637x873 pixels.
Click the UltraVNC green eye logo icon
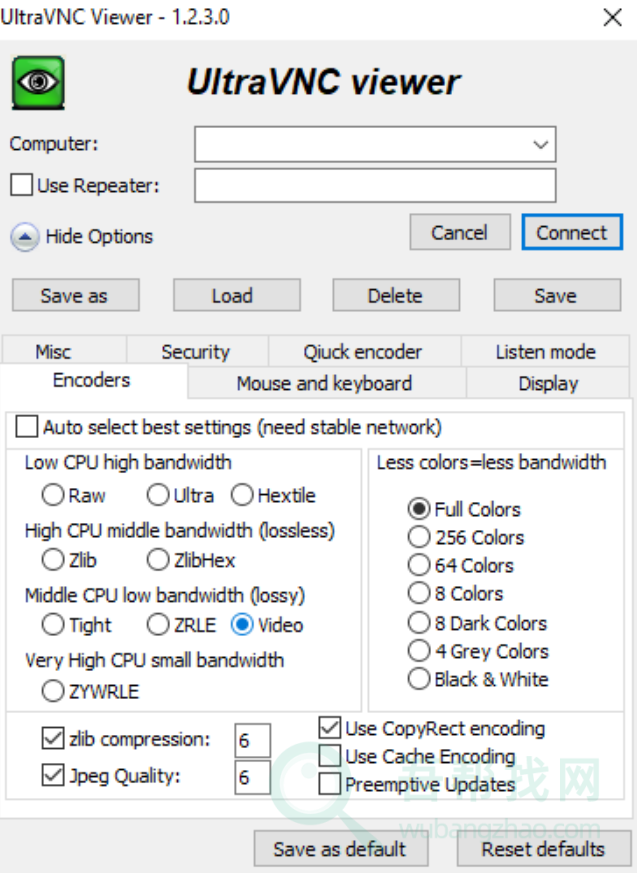click(38, 83)
